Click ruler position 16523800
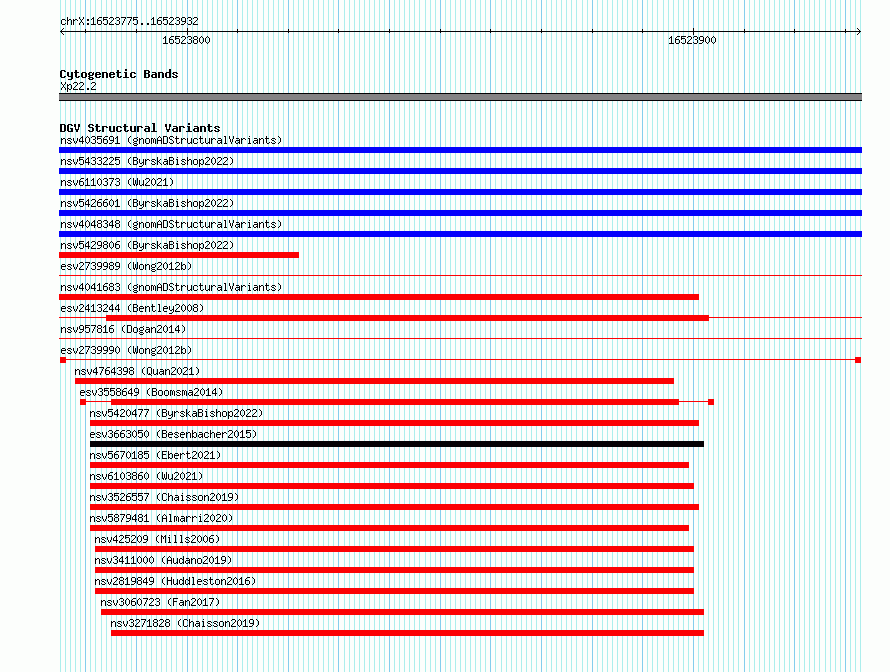Viewport: 890px width, 672px height. pyautogui.click(x=186, y=40)
